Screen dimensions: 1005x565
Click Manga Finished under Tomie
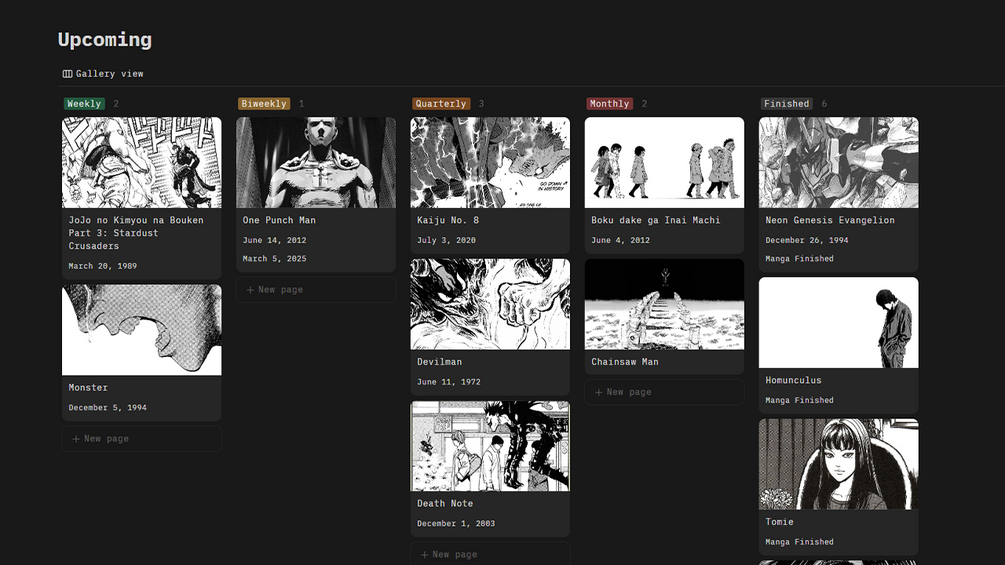[799, 542]
